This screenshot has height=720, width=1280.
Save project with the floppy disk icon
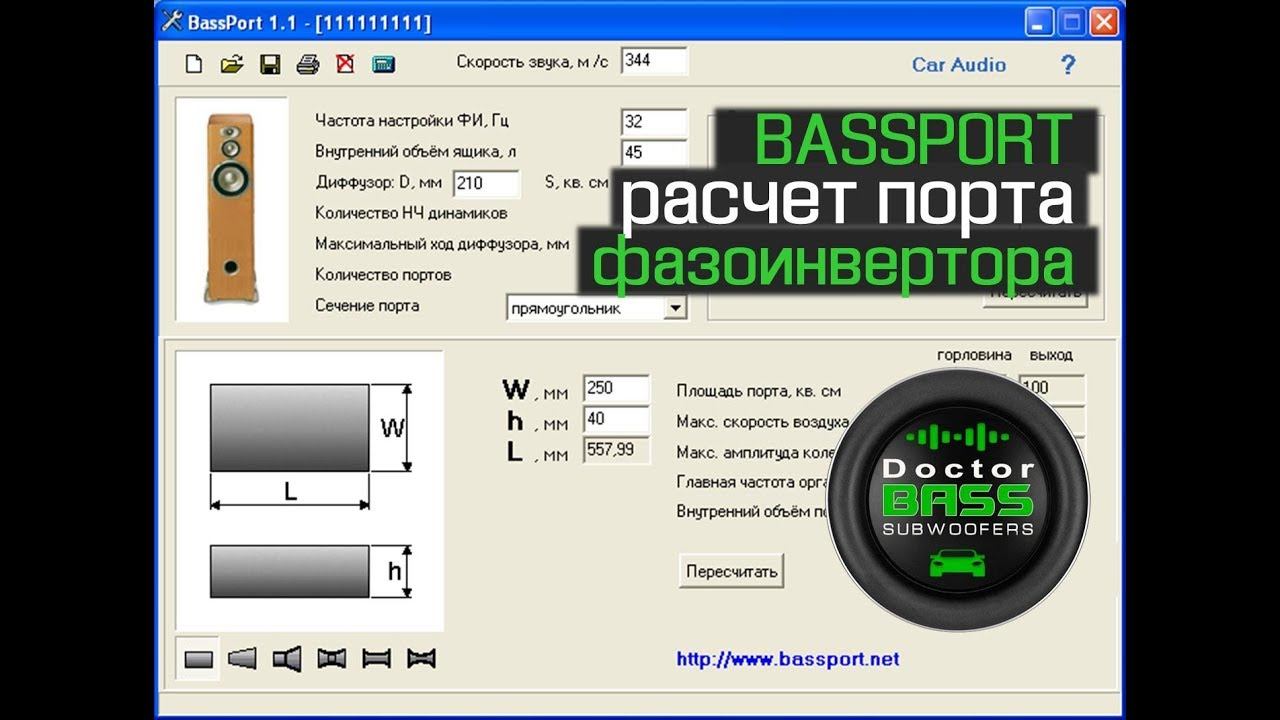point(269,65)
